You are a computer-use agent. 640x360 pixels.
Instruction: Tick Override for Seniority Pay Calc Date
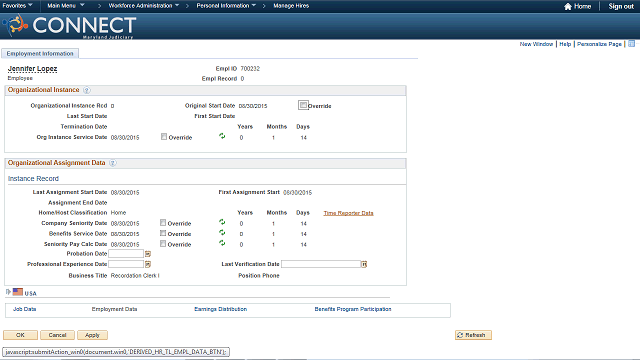point(163,244)
